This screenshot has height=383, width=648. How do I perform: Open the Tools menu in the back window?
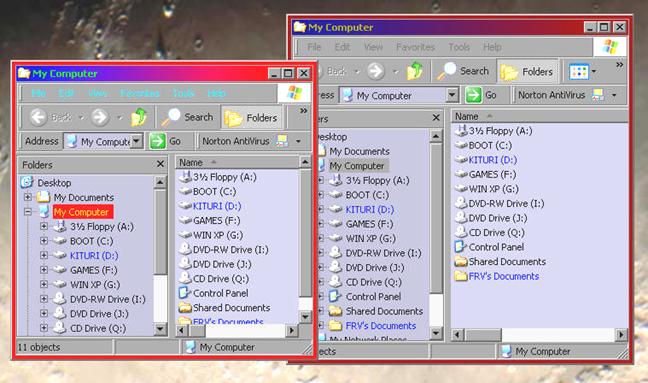(x=459, y=47)
